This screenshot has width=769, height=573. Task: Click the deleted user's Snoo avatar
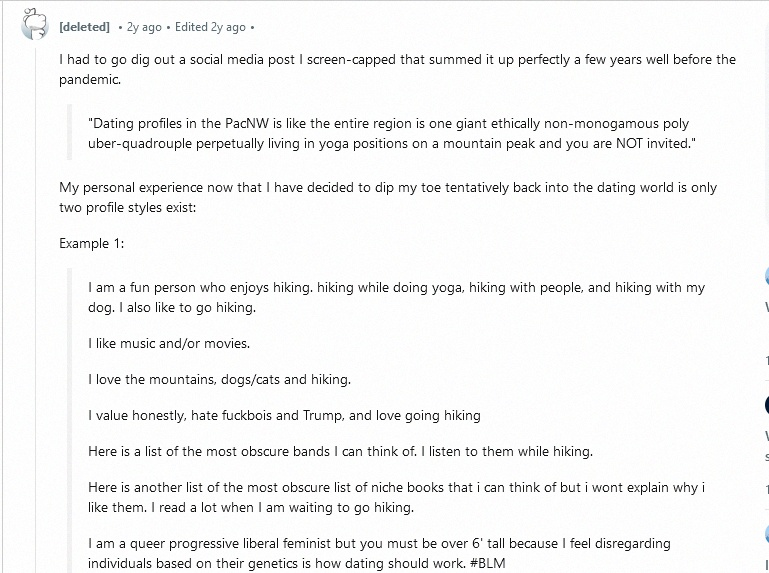(32, 24)
